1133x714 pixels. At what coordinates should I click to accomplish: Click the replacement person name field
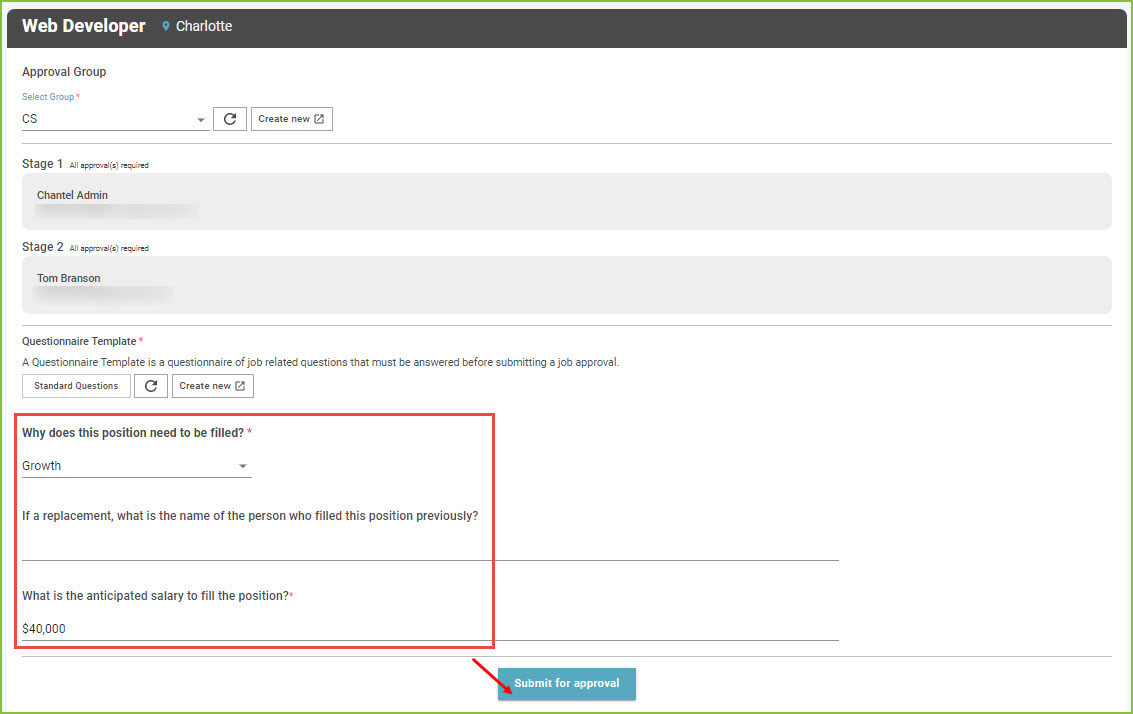tap(430, 548)
